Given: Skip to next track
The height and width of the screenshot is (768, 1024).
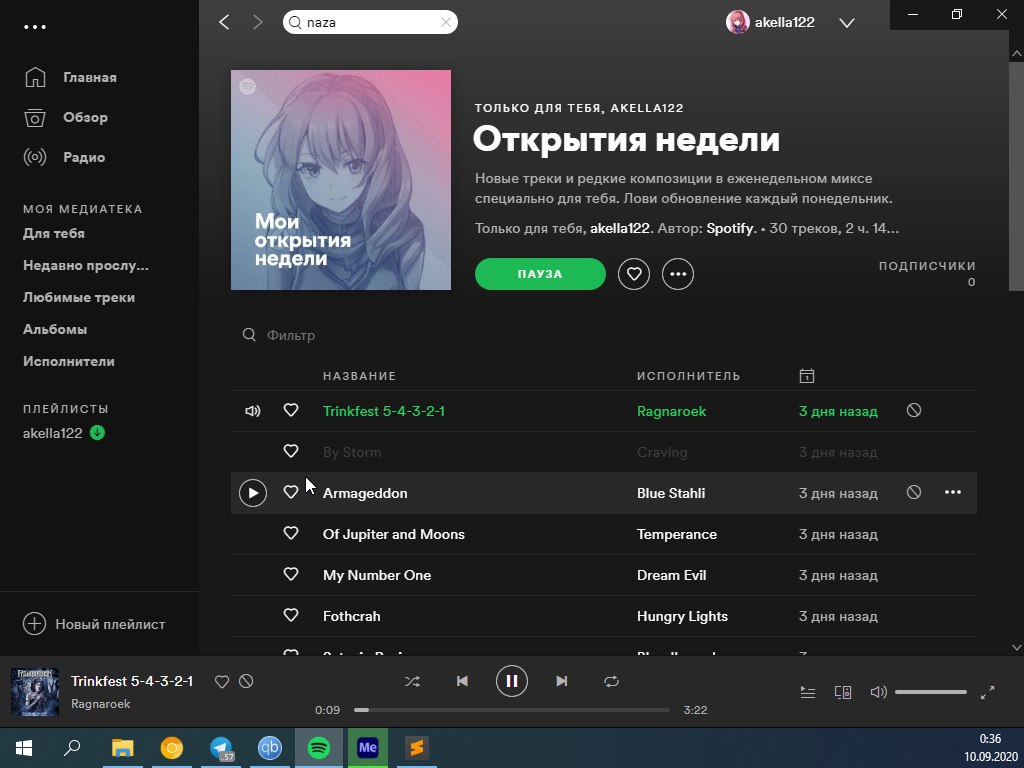Looking at the screenshot, I should 562,681.
